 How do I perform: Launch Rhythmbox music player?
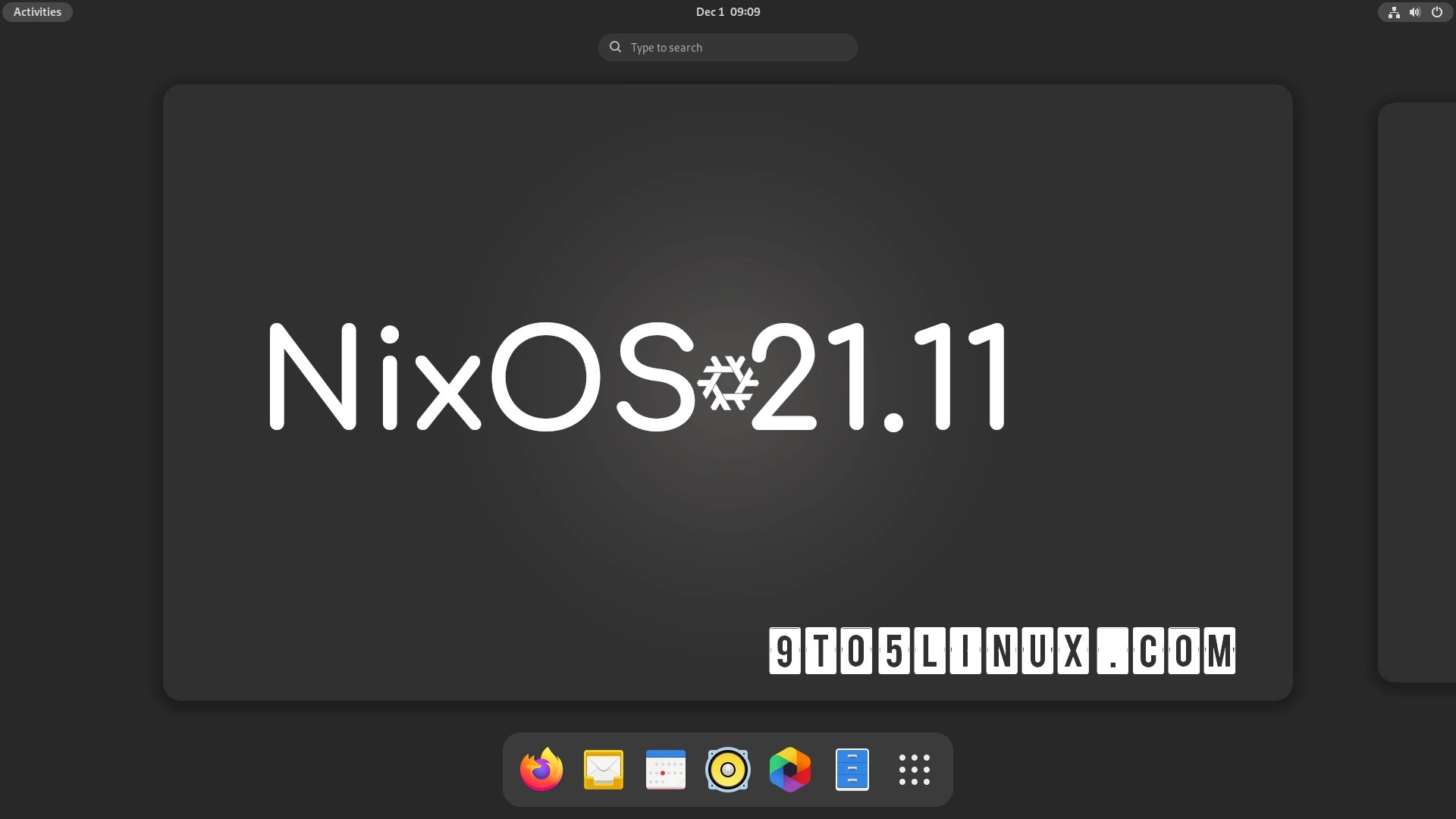point(727,769)
